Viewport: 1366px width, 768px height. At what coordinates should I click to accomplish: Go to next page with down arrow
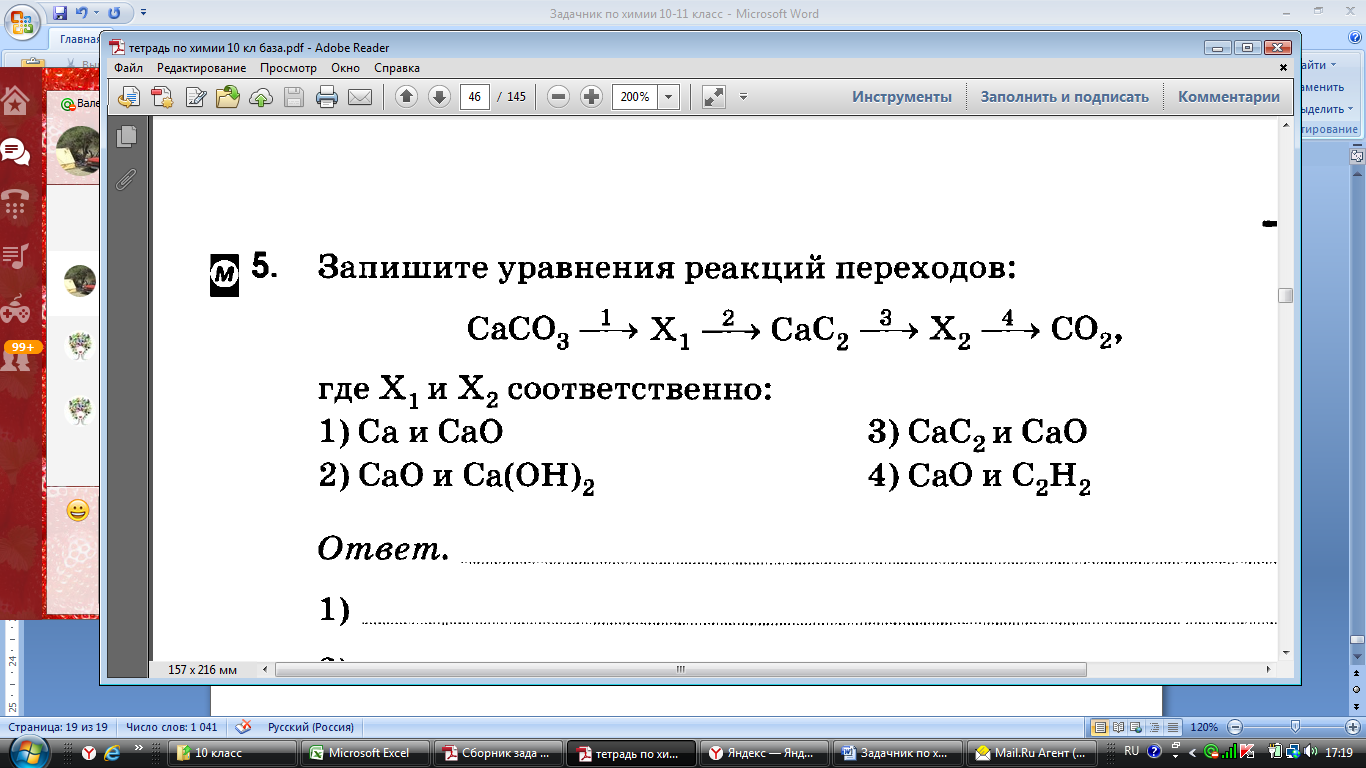coord(439,97)
